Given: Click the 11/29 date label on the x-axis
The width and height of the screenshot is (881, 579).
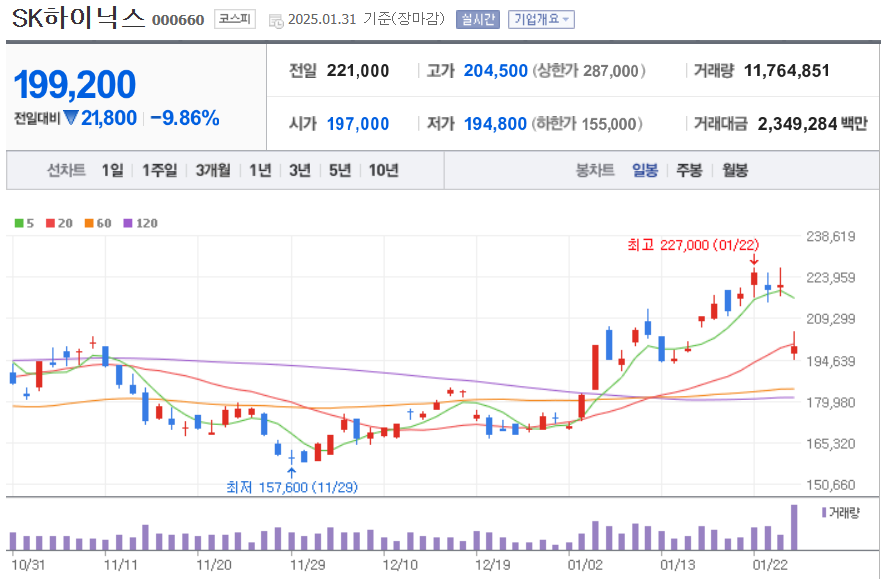Looking at the screenshot, I should [308, 565].
